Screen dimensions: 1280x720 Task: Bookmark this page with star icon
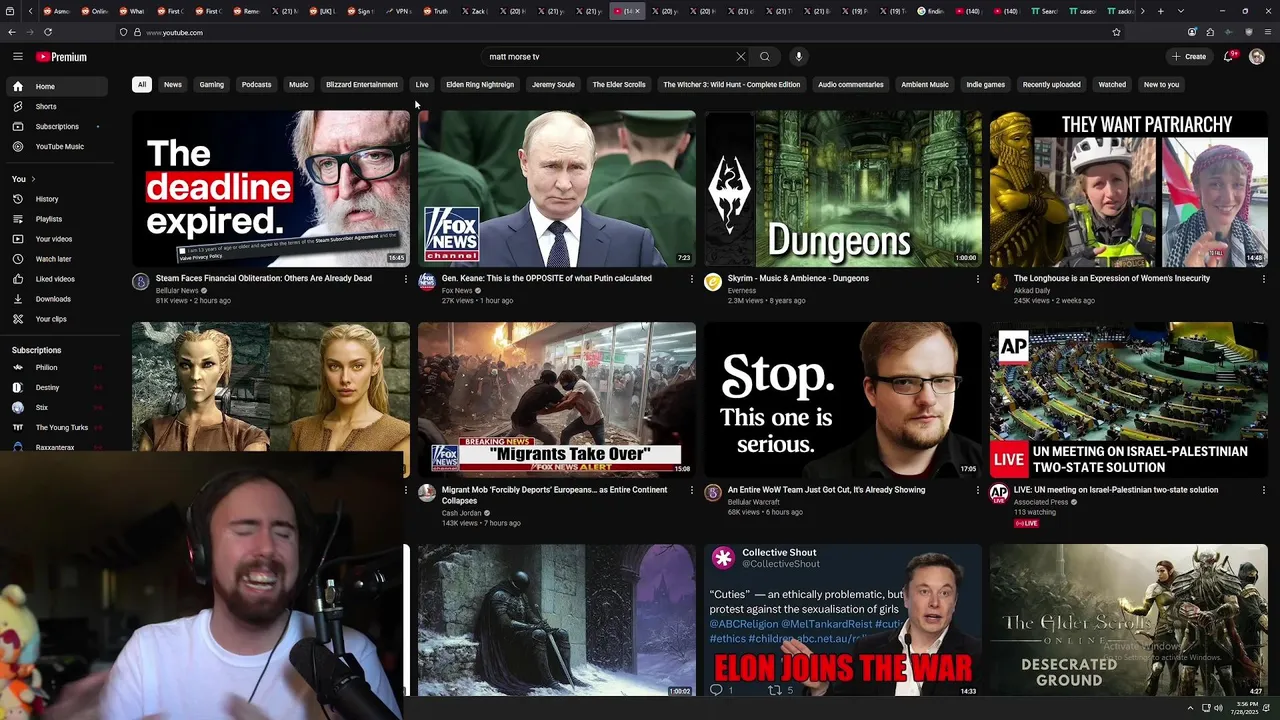point(1116,32)
